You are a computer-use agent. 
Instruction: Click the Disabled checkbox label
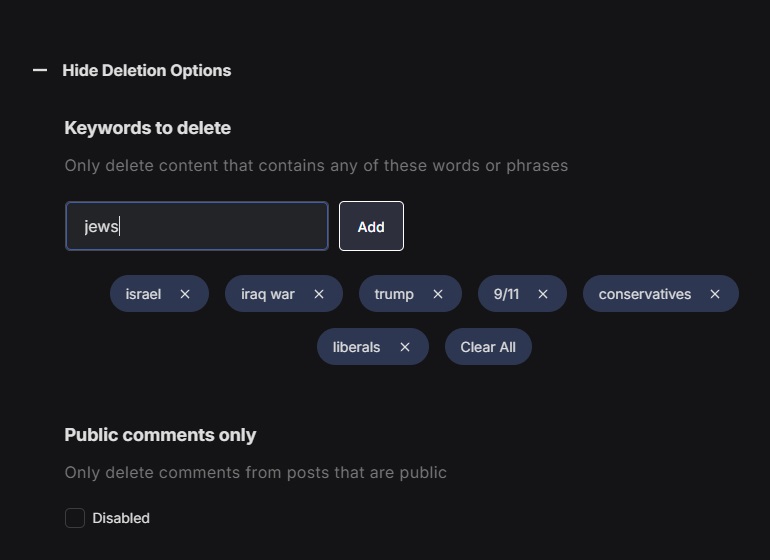tap(121, 518)
